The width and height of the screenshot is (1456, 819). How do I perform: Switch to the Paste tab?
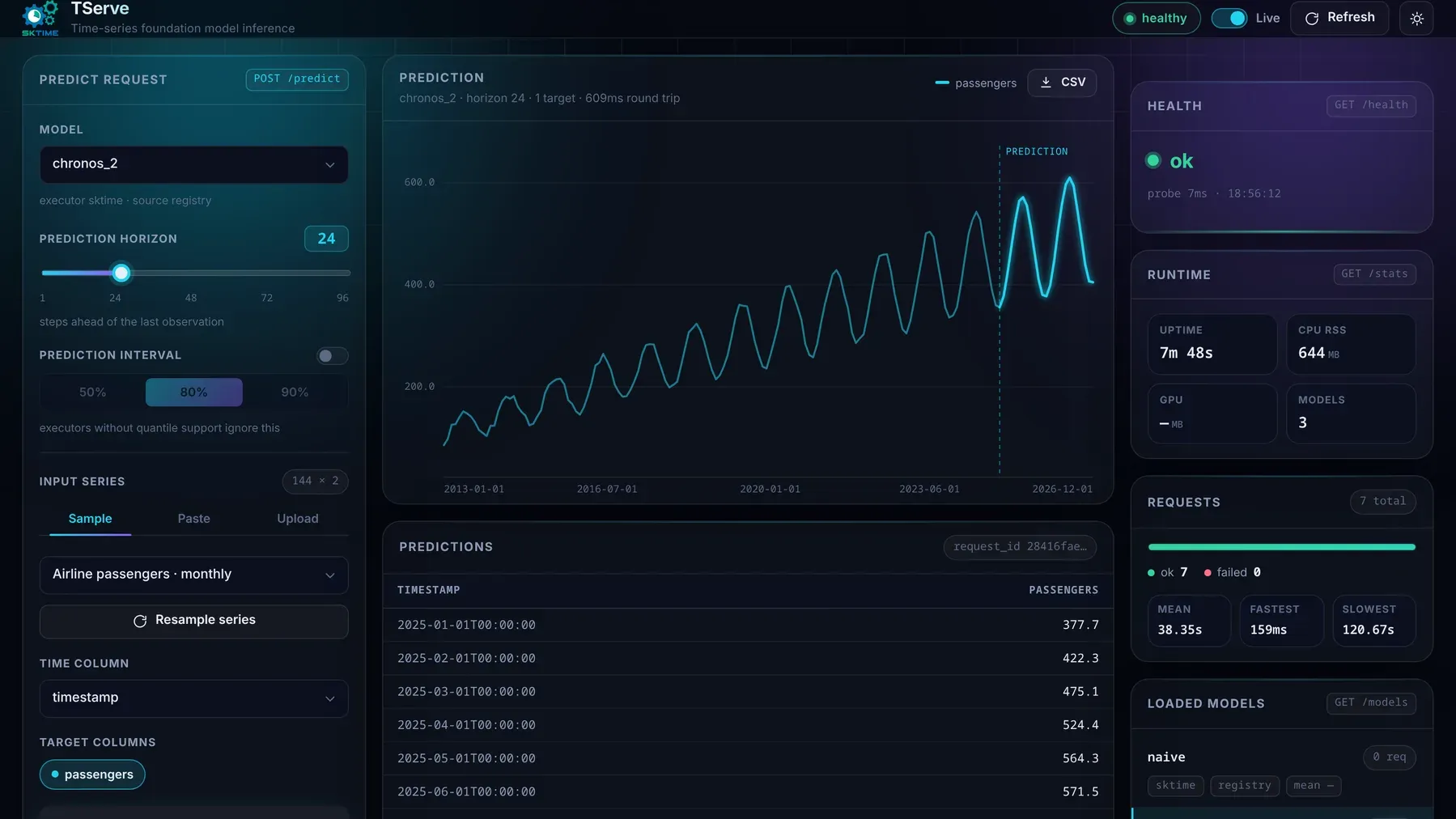(193, 519)
